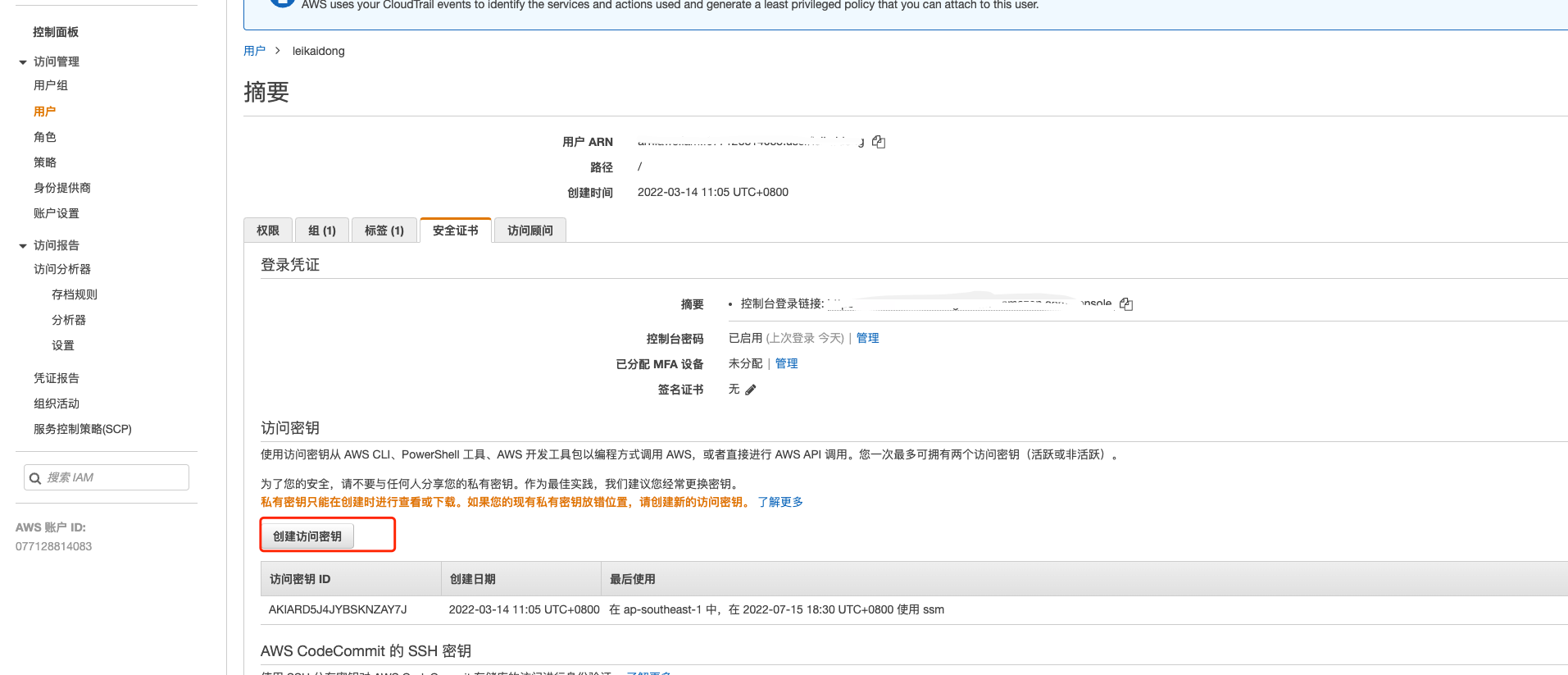Click the user 创建时间 value 2022-03-14 11:05 UTC+0800

click(x=713, y=192)
